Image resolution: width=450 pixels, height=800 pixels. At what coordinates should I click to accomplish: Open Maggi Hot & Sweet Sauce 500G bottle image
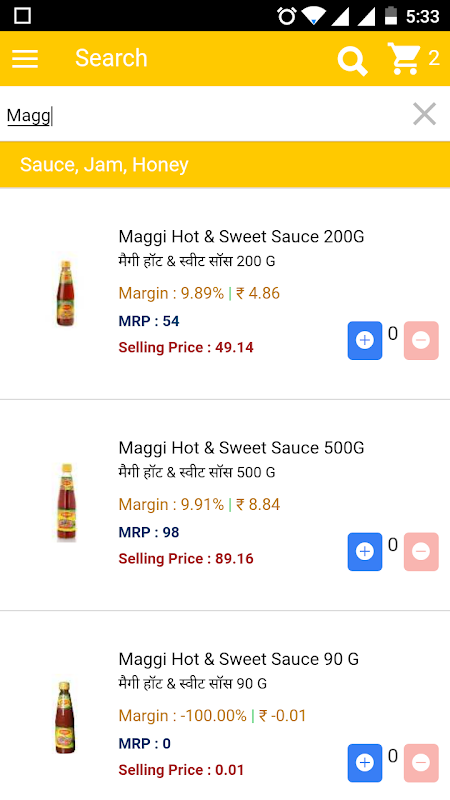point(65,502)
